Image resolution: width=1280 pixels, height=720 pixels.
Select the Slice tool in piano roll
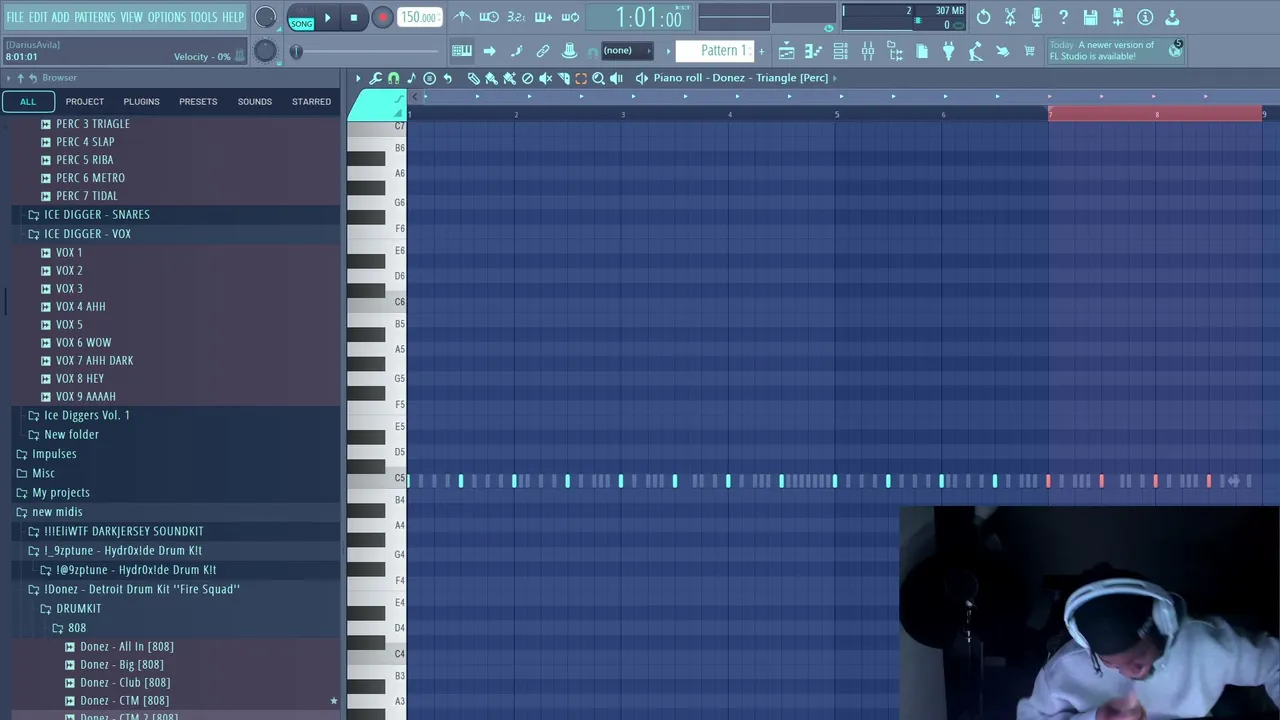pos(563,78)
